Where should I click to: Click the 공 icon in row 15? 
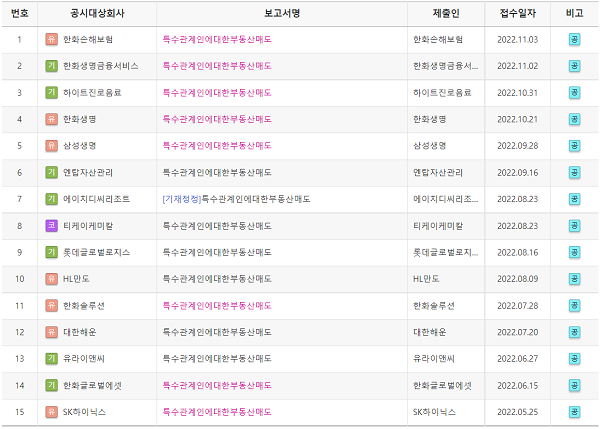pos(574,412)
